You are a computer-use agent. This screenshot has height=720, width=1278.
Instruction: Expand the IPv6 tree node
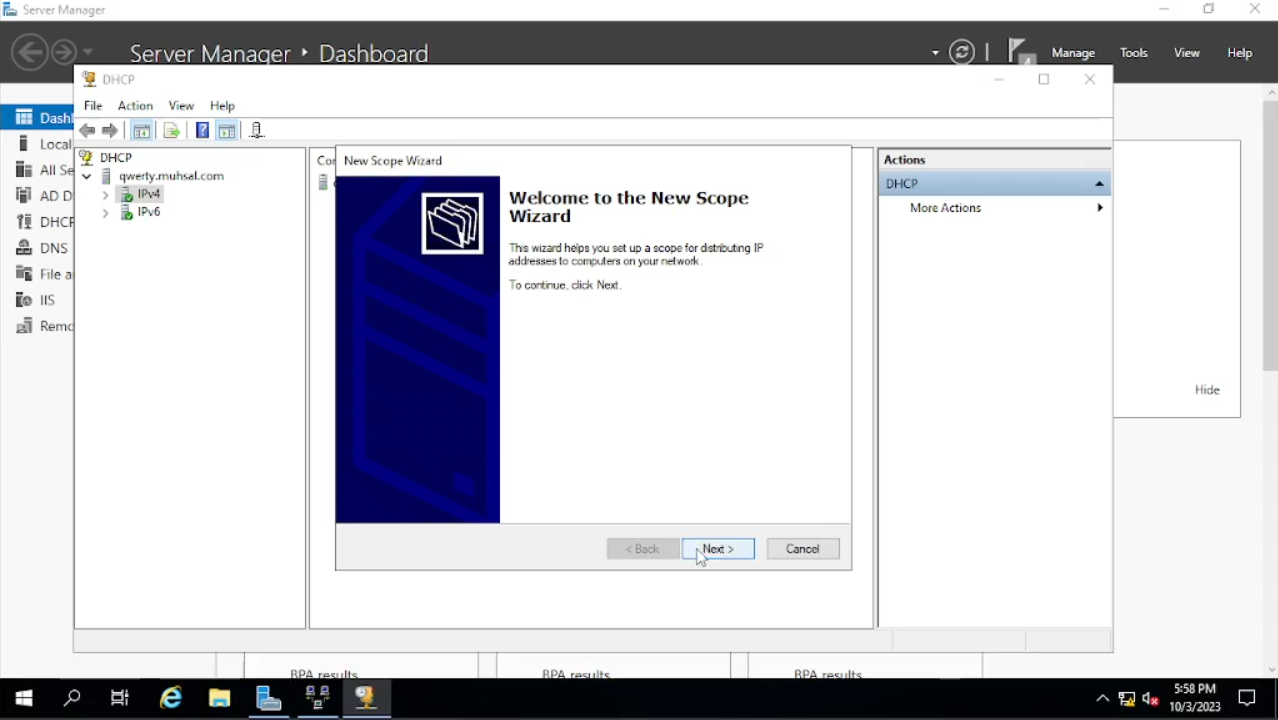pos(106,213)
